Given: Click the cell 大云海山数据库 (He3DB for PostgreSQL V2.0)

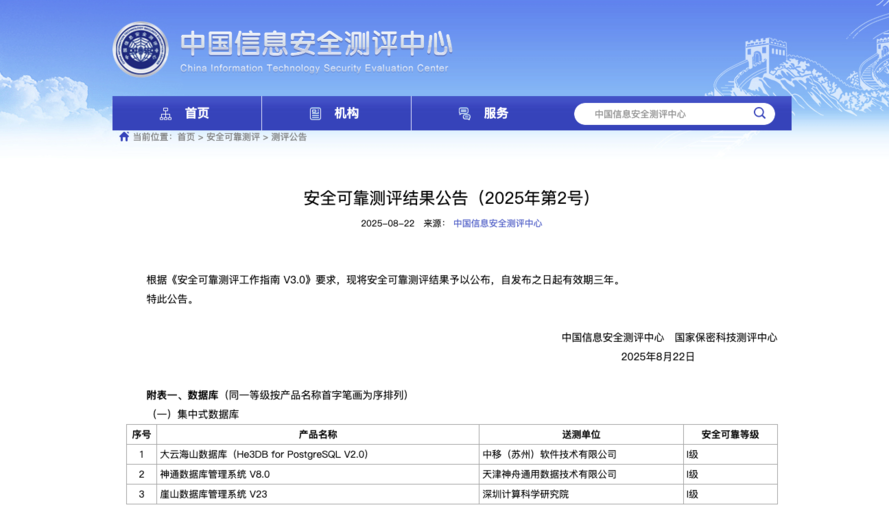Looking at the screenshot, I should [x=318, y=454].
